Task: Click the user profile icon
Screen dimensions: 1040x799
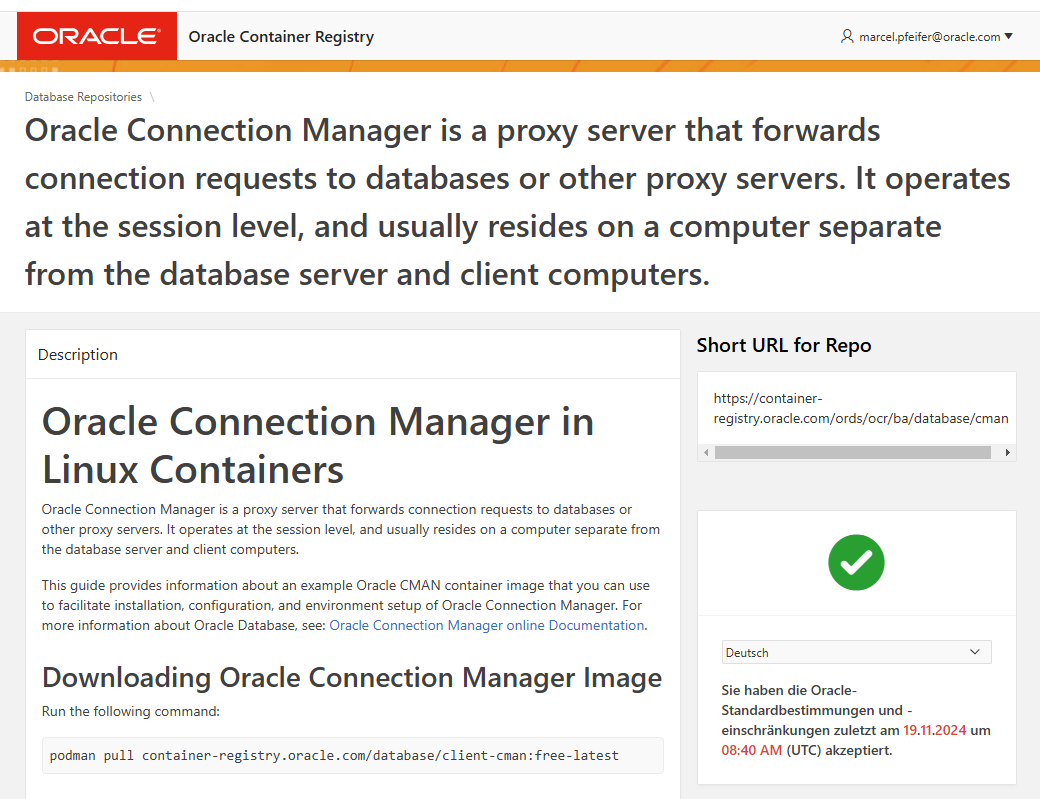Action: point(847,37)
